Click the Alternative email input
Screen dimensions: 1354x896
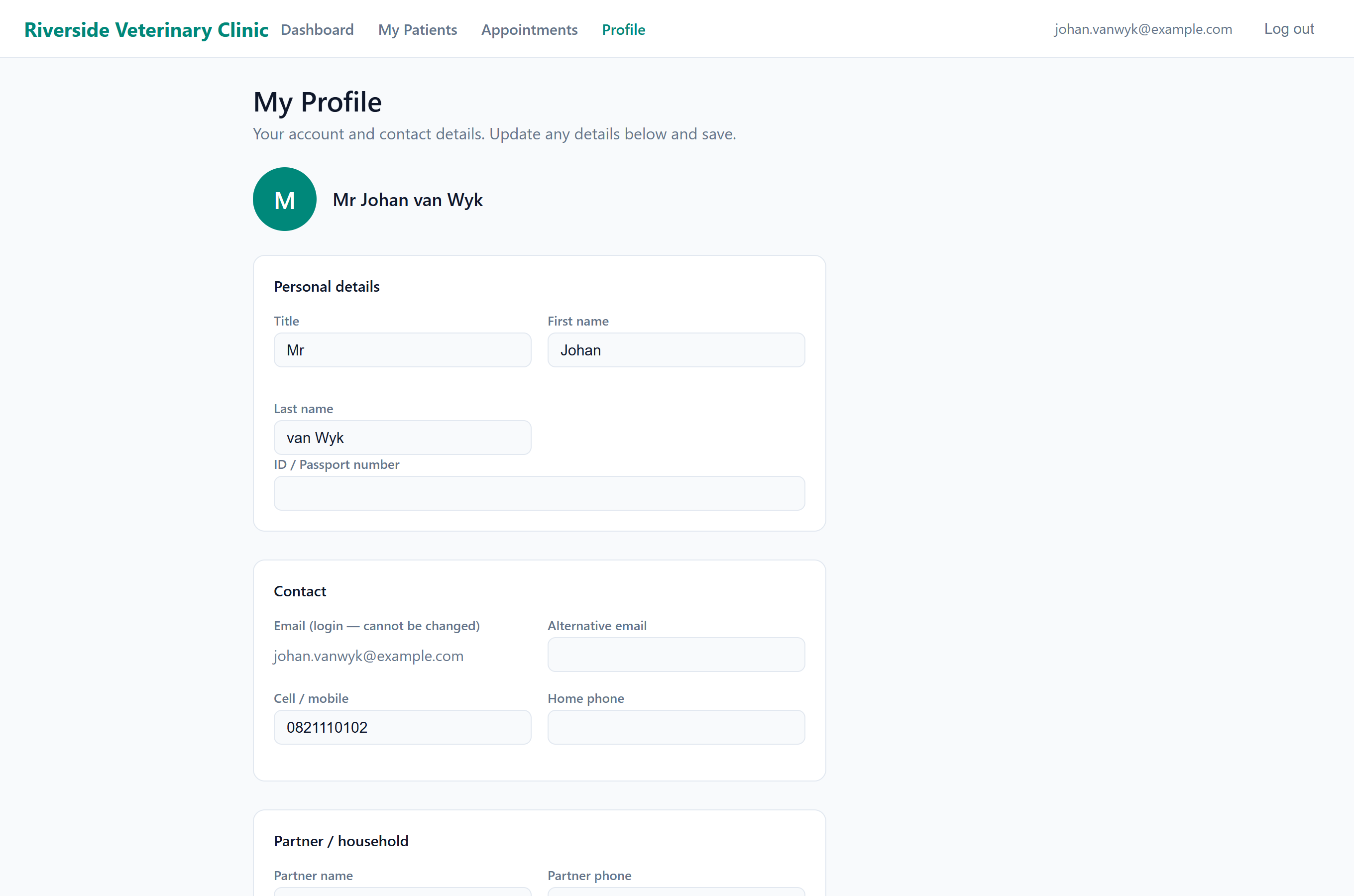tap(676, 654)
